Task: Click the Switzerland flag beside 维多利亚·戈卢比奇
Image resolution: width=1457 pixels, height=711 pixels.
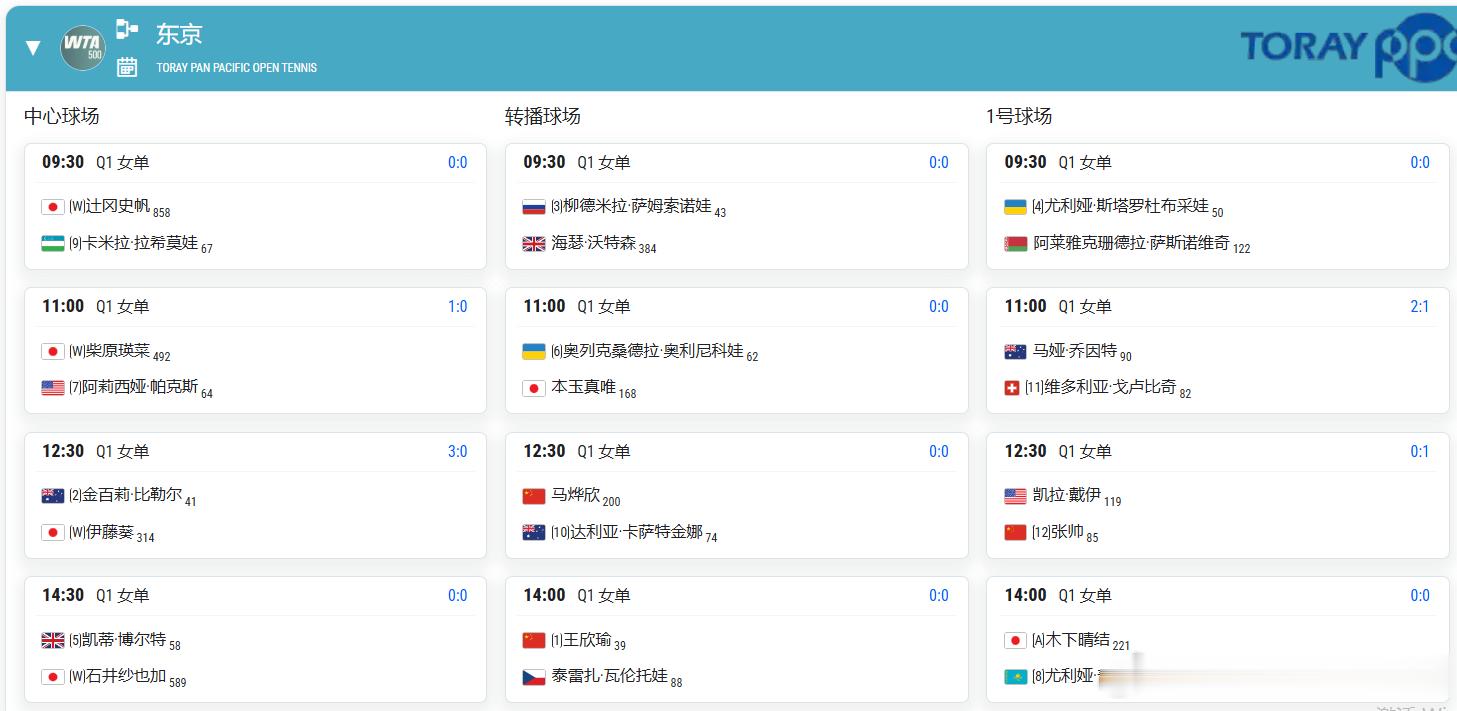Action: (x=1012, y=387)
